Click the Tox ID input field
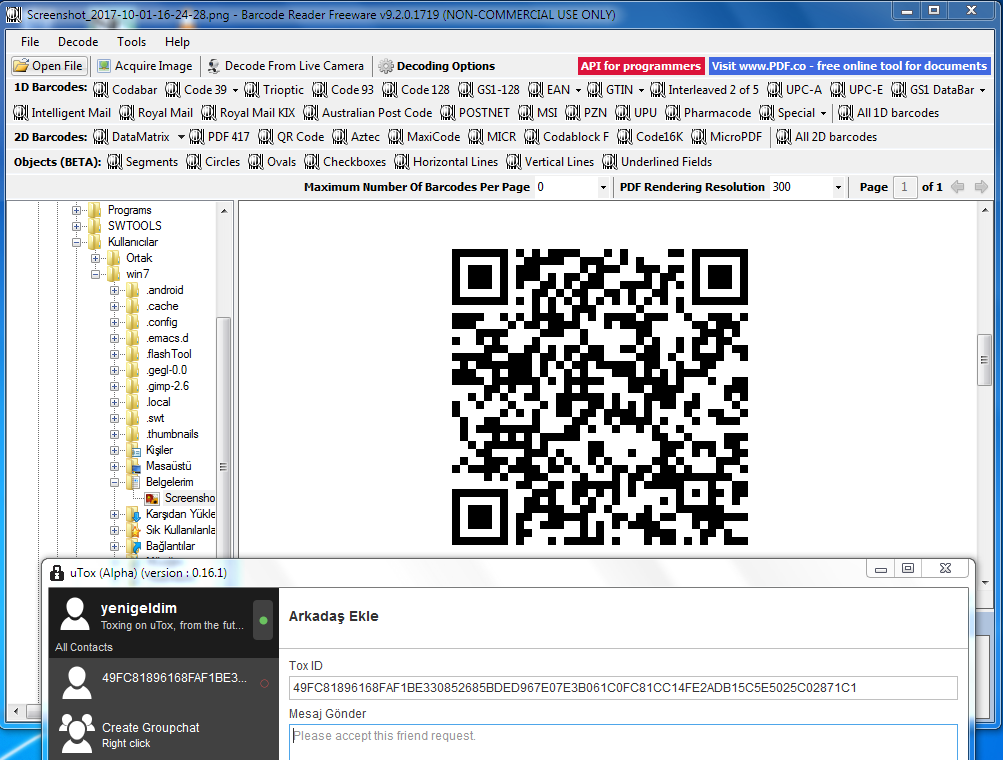 coord(623,688)
